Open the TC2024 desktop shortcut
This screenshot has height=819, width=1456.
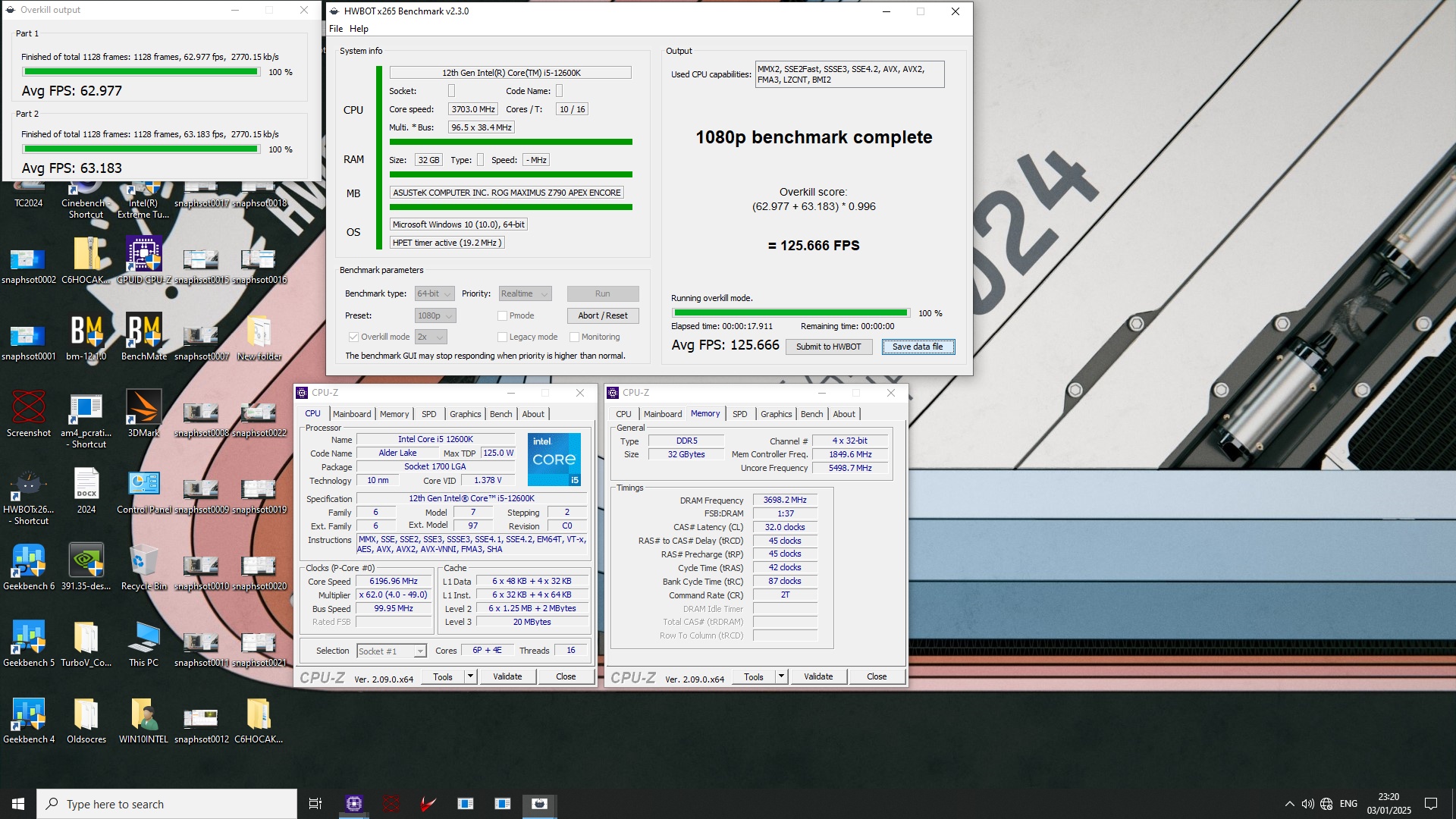28,195
